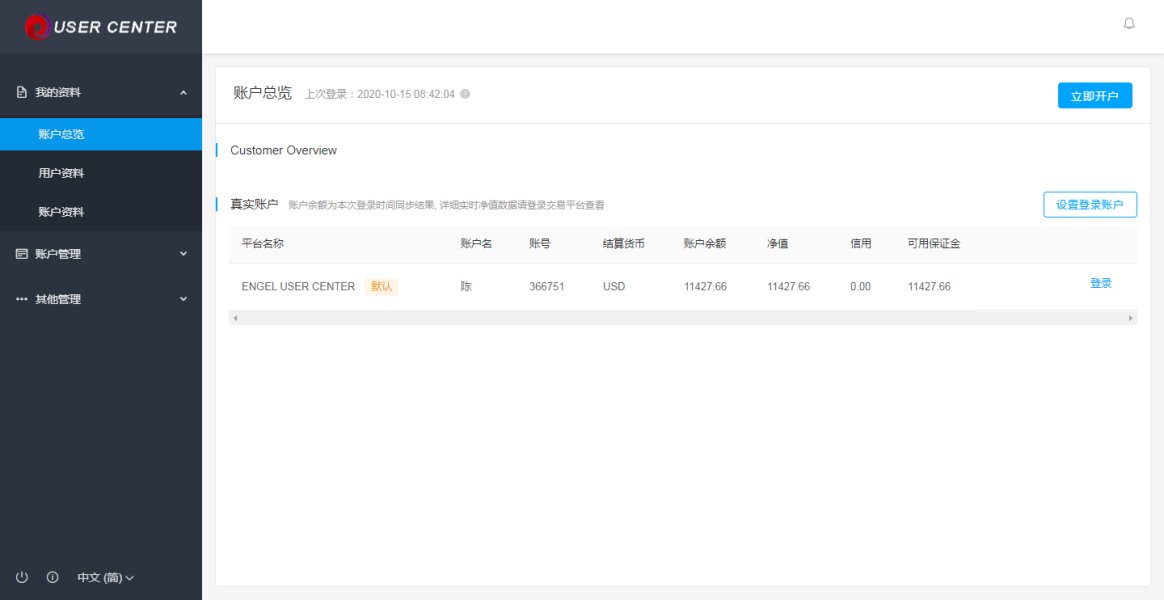The width and height of the screenshot is (1164, 600).
Task: Click the table's right scroll arrow
Action: tap(1131, 318)
